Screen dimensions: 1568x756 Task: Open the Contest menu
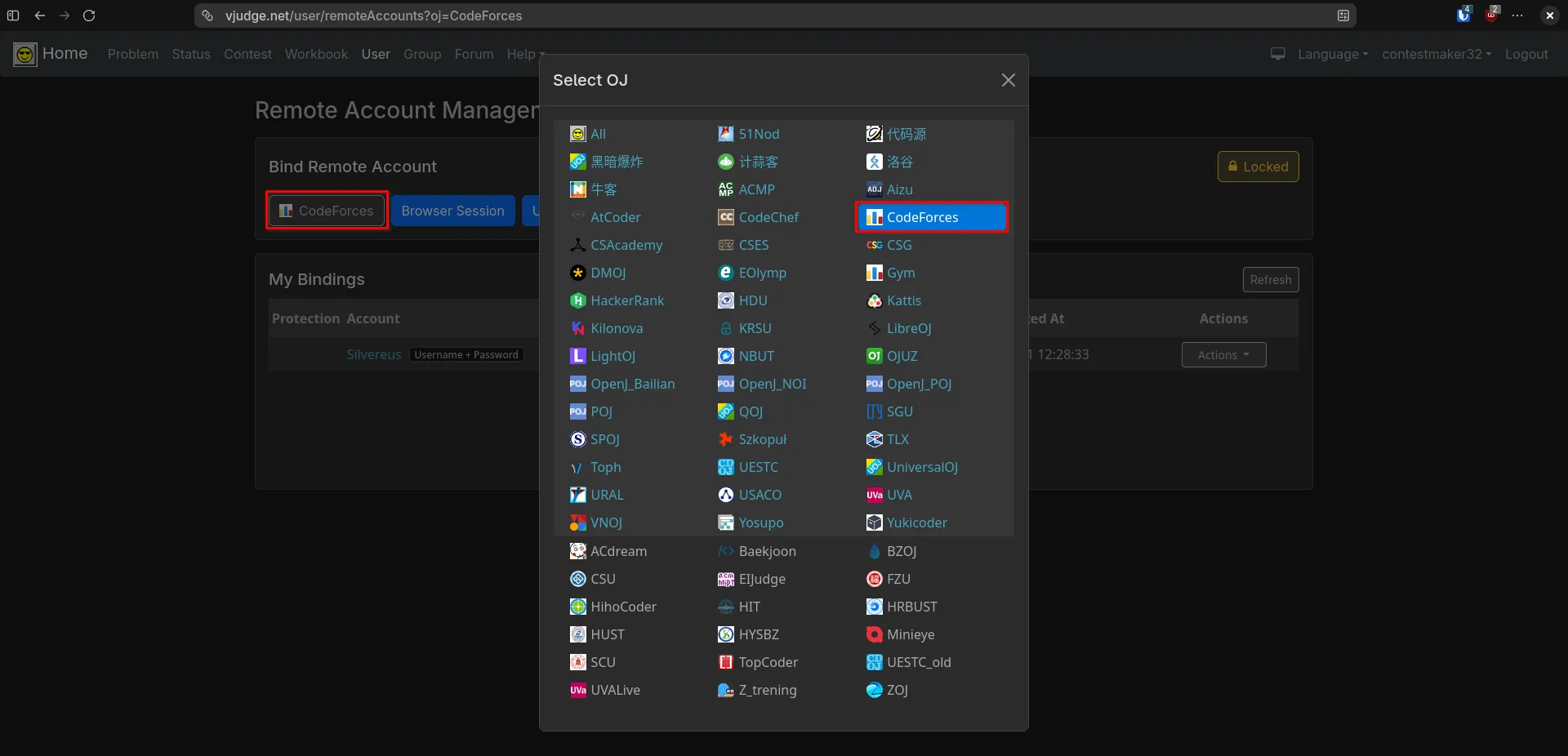[247, 54]
